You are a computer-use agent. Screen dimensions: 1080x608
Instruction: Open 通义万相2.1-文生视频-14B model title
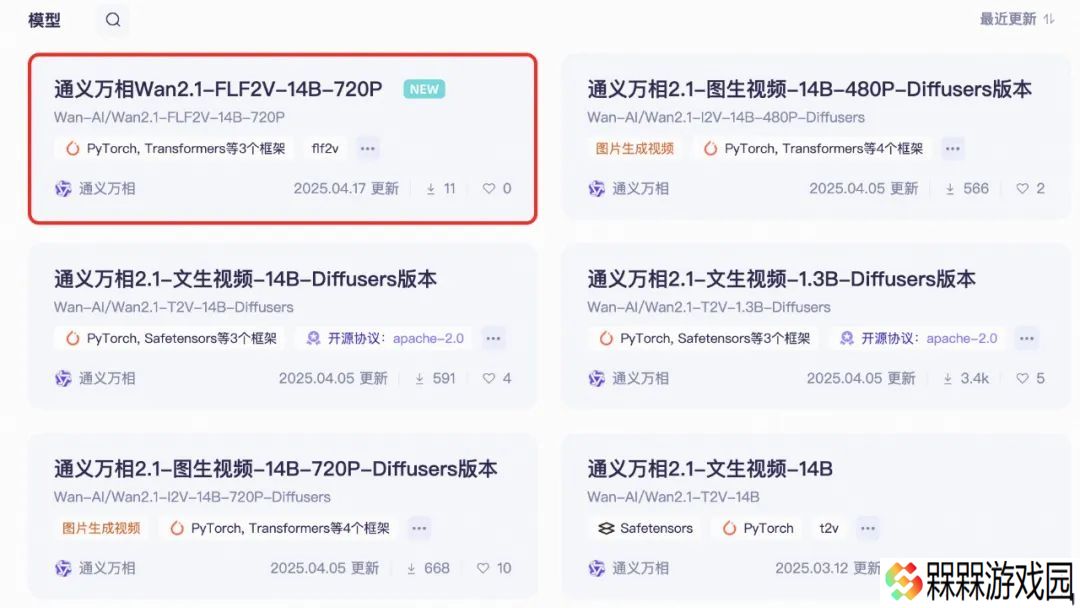pos(710,469)
